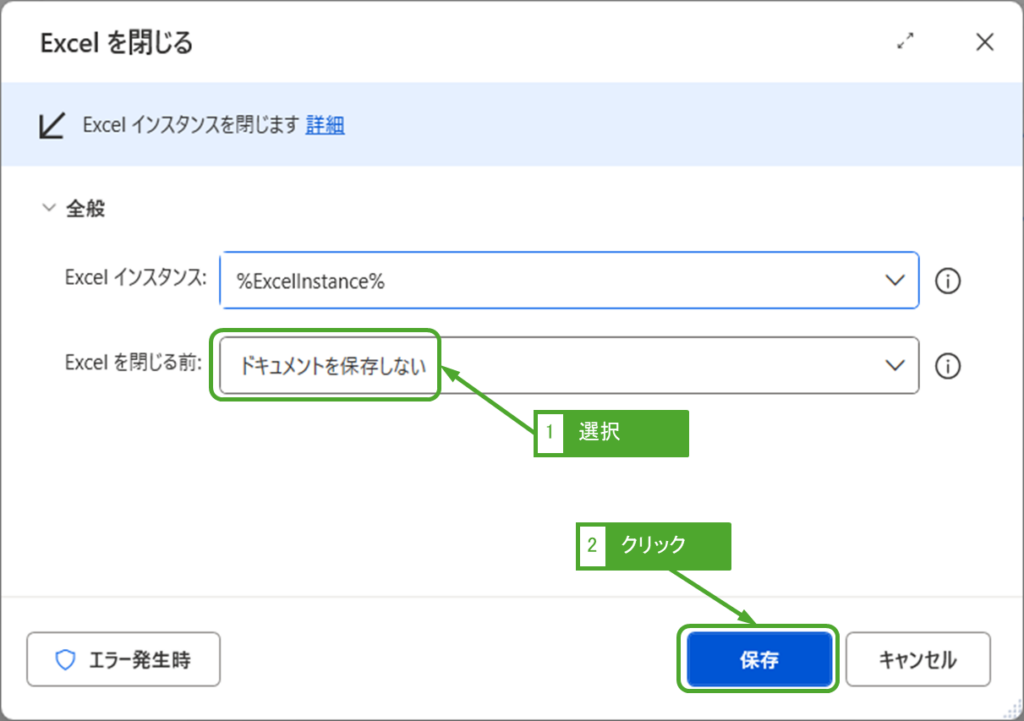Click the expand dialog size icon
Viewport: 1024px width, 721px height.
coord(906,42)
